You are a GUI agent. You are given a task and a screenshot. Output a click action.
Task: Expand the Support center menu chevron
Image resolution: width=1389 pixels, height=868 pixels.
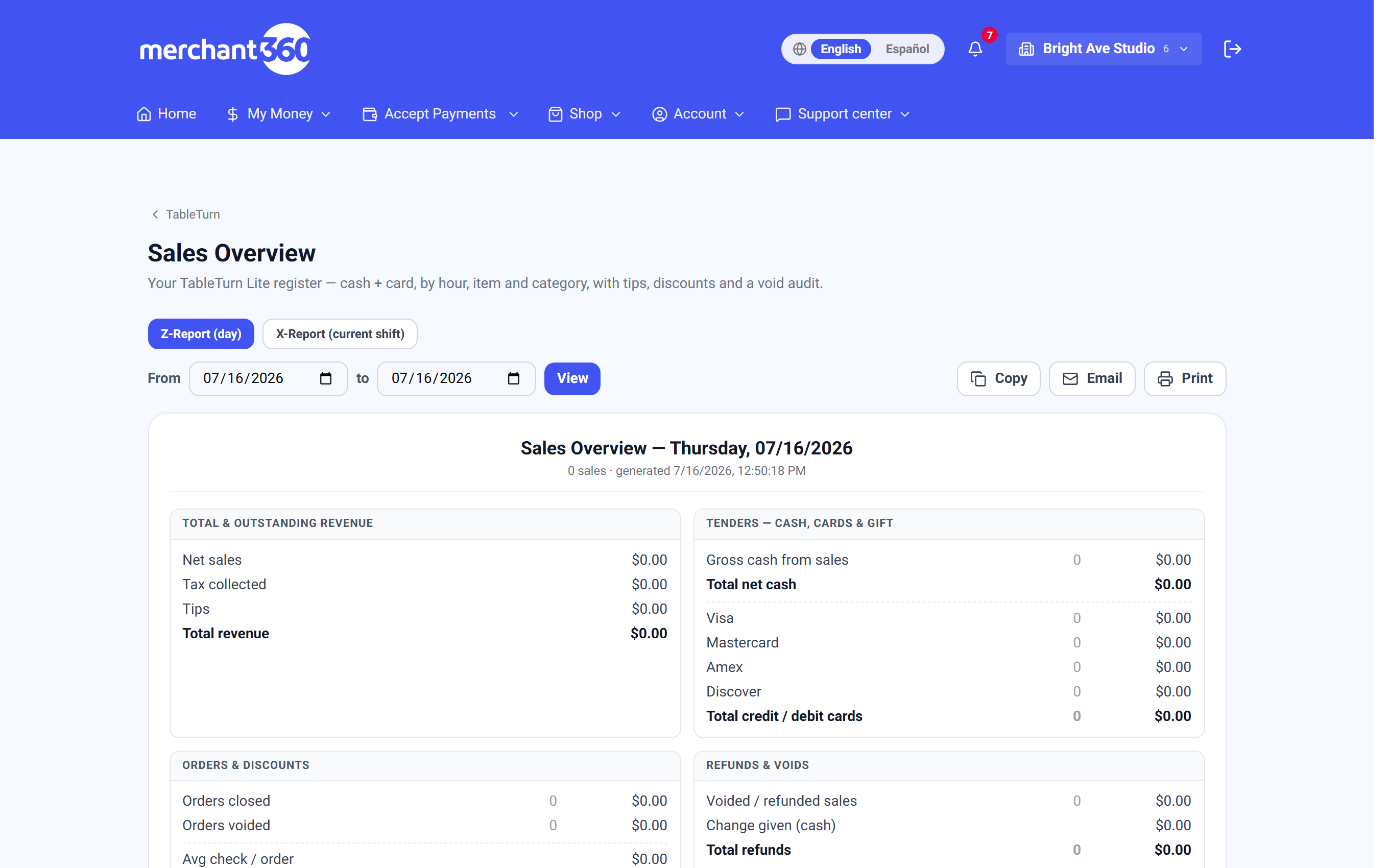click(x=905, y=115)
